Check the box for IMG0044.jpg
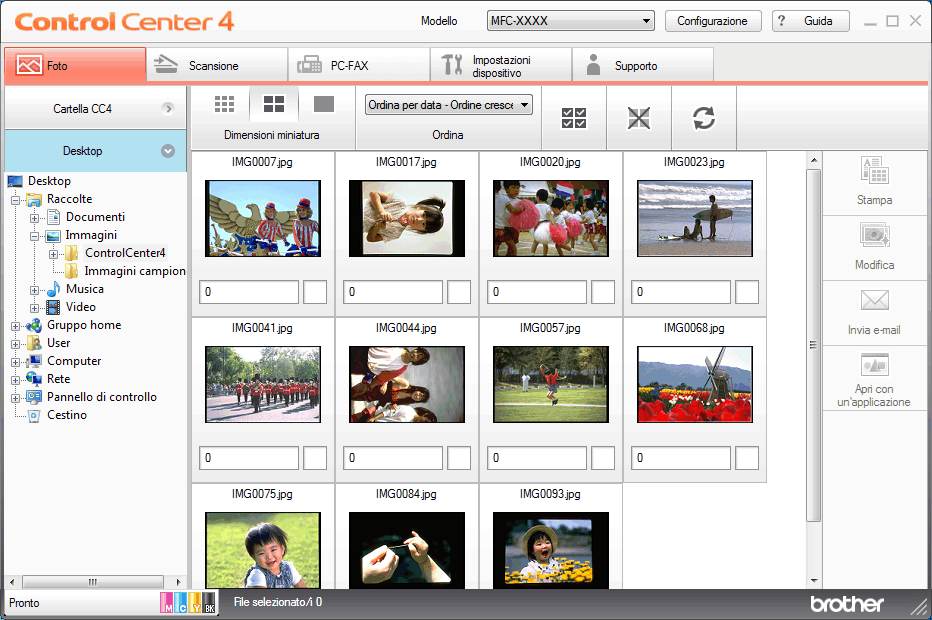This screenshot has height=620, width=932. 459,458
